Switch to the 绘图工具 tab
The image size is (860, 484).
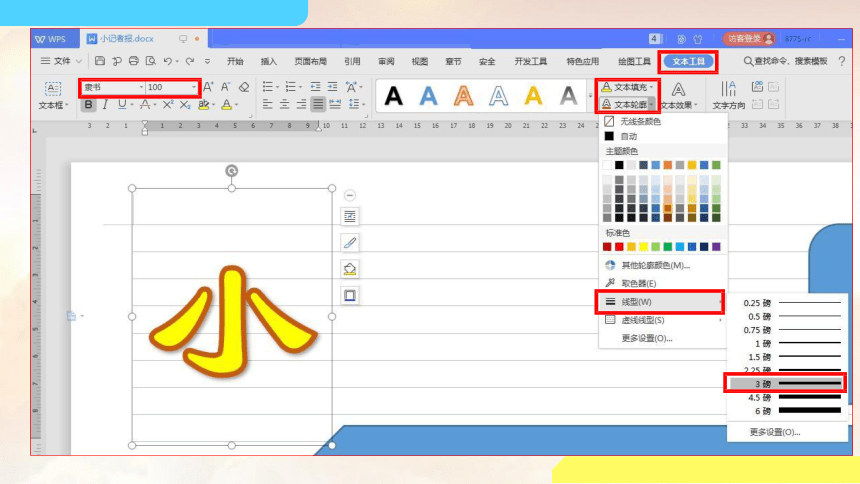[634, 61]
